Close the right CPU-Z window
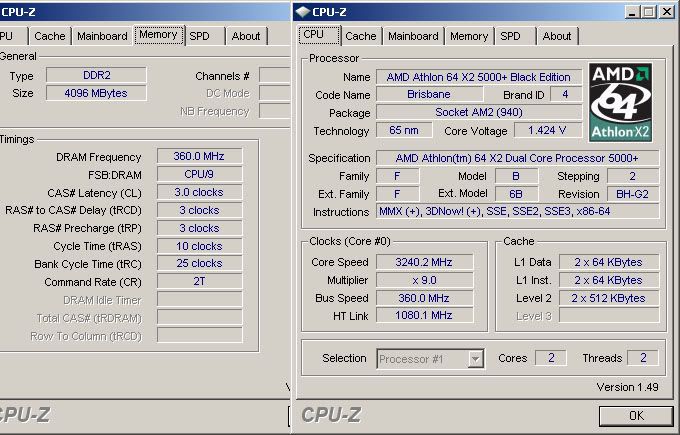680x435 pixels. coord(667,12)
